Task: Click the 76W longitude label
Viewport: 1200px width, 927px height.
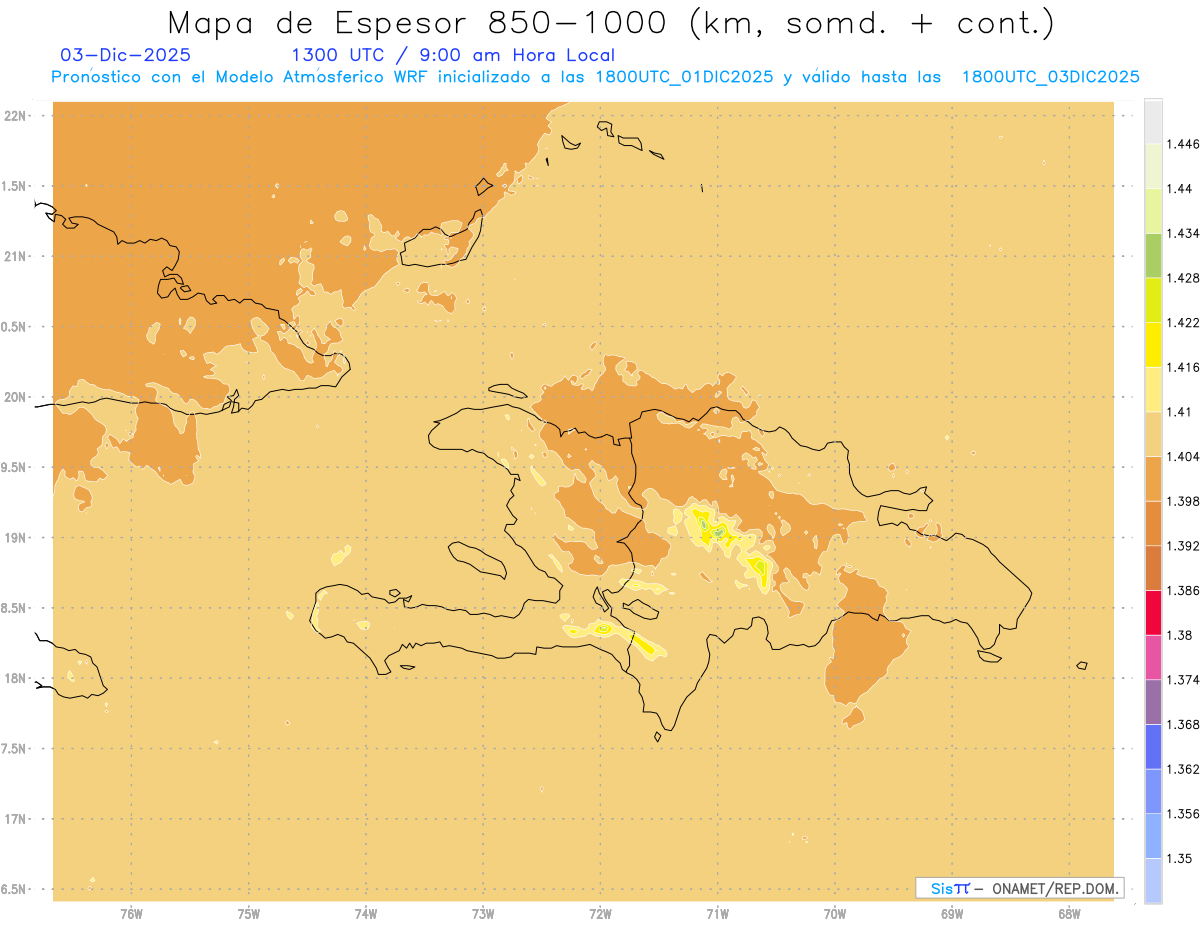Action: pos(131,914)
